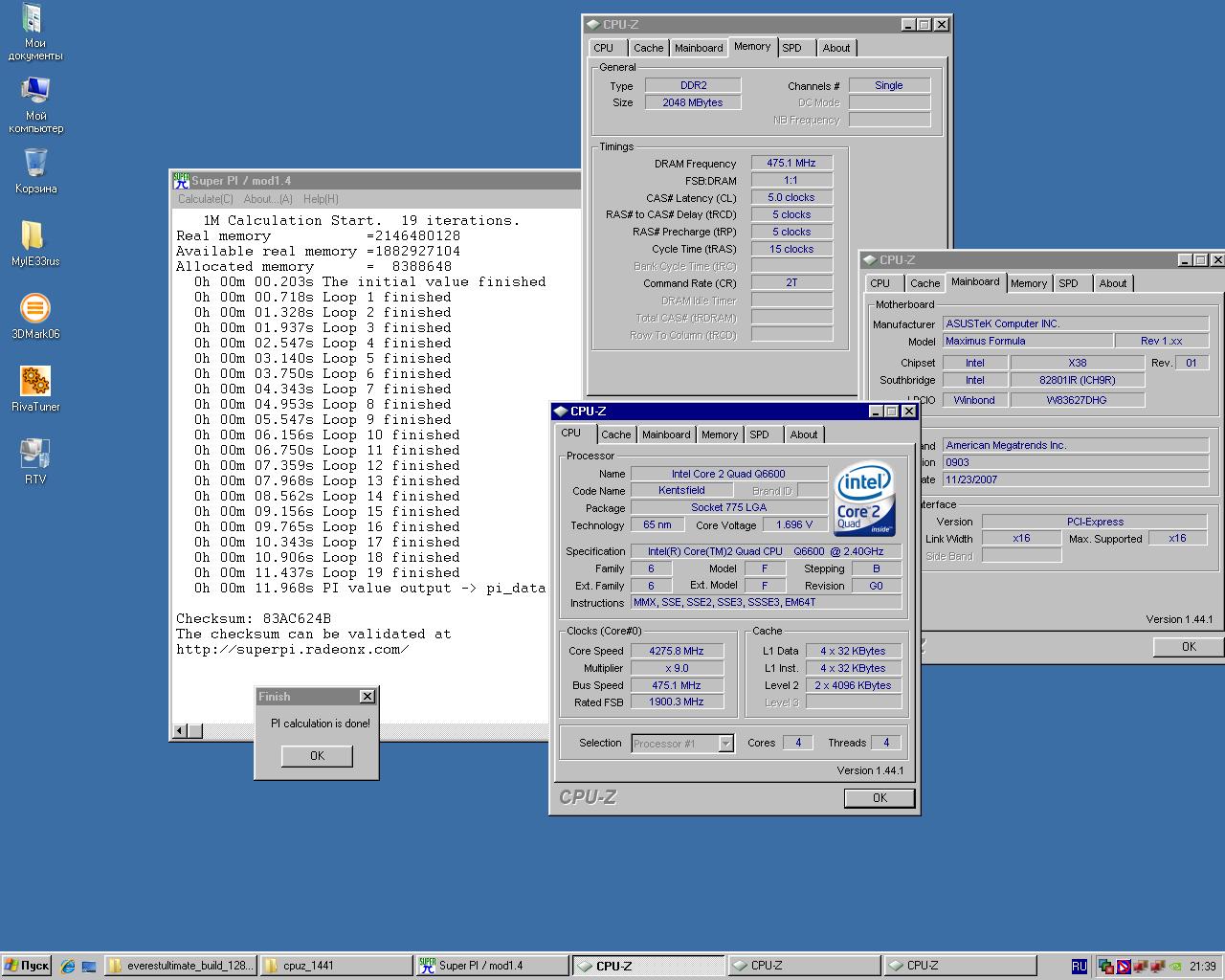Click Memory Size 2048 MBytes field
Viewport: 1225px width, 980px height.
click(x=693, y=102)
